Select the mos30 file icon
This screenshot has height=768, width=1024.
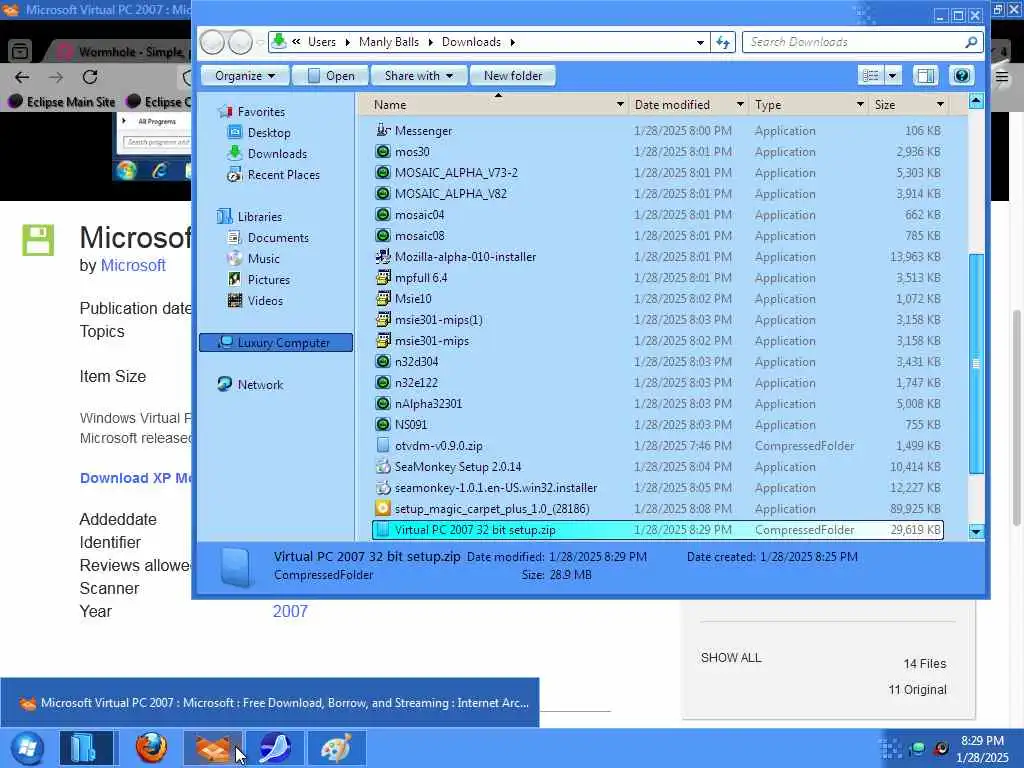tap(383, 152)
